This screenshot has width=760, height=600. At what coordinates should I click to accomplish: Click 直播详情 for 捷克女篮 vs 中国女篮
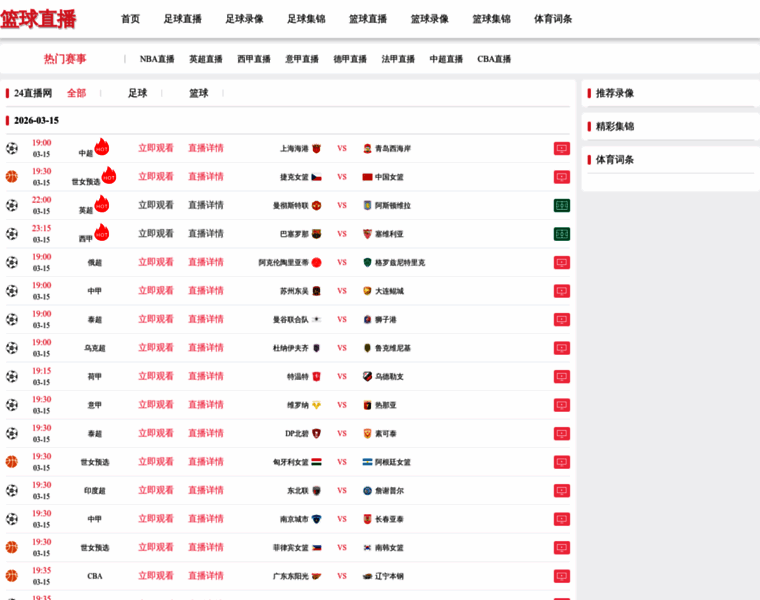click(x=206, y=177)
